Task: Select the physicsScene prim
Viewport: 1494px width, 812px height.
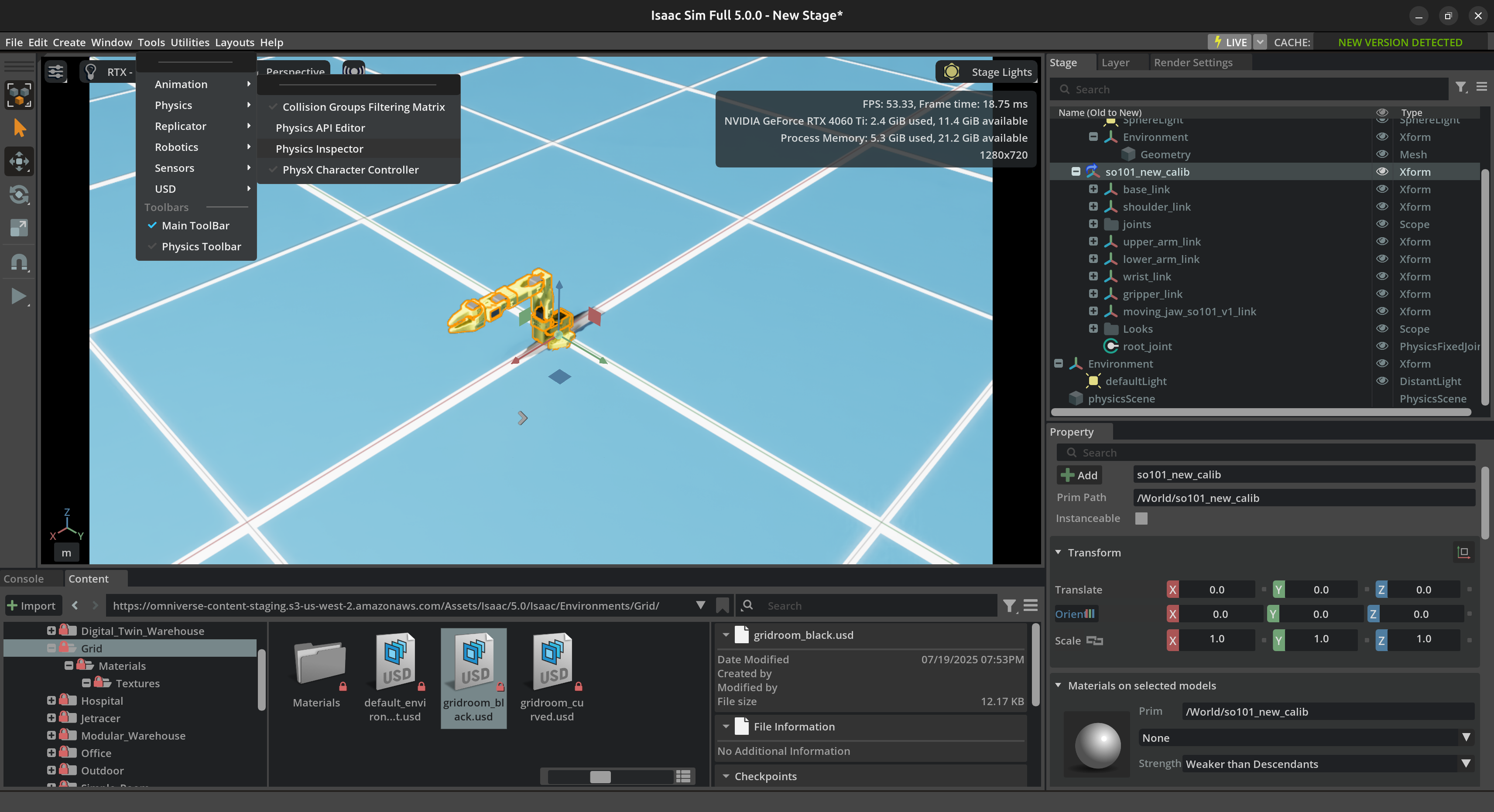Action: [x=1121, y=398]
